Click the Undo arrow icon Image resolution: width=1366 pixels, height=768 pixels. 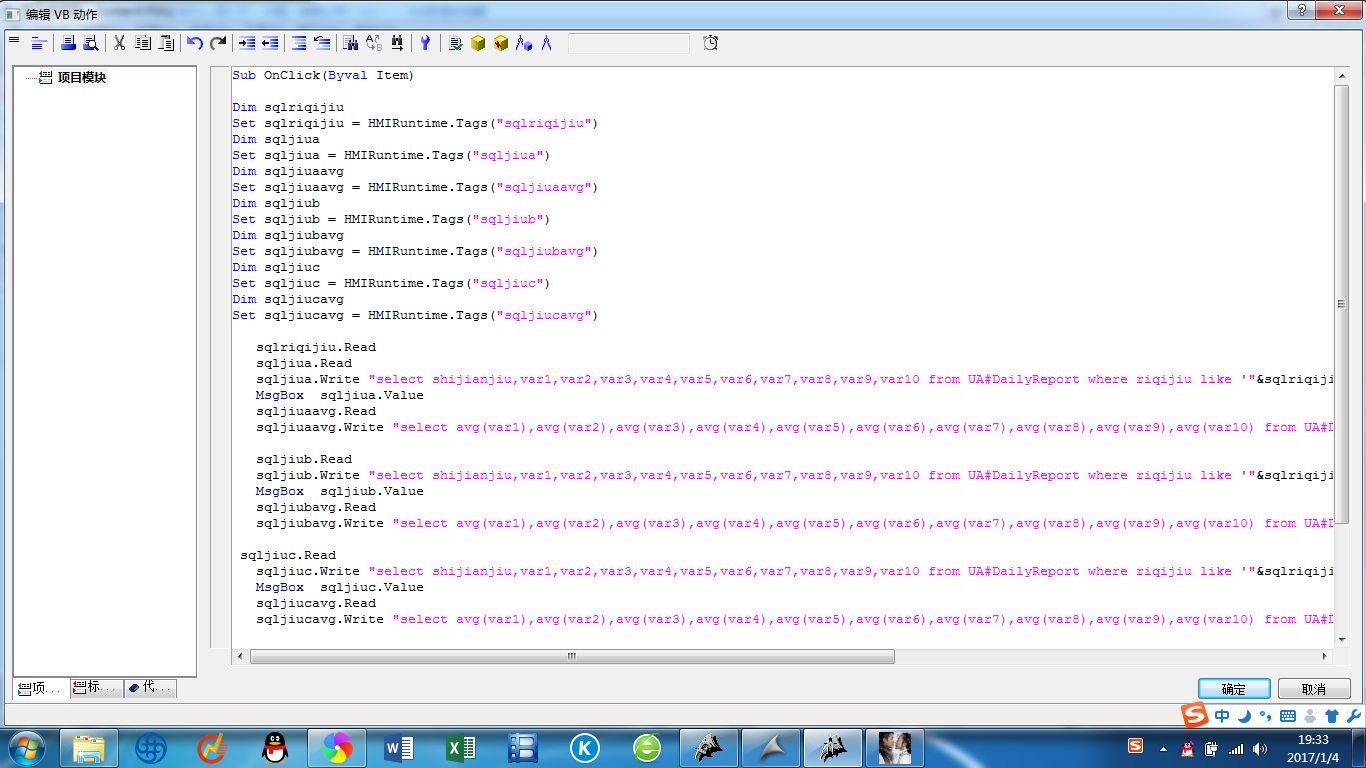(x=195, y=43)
